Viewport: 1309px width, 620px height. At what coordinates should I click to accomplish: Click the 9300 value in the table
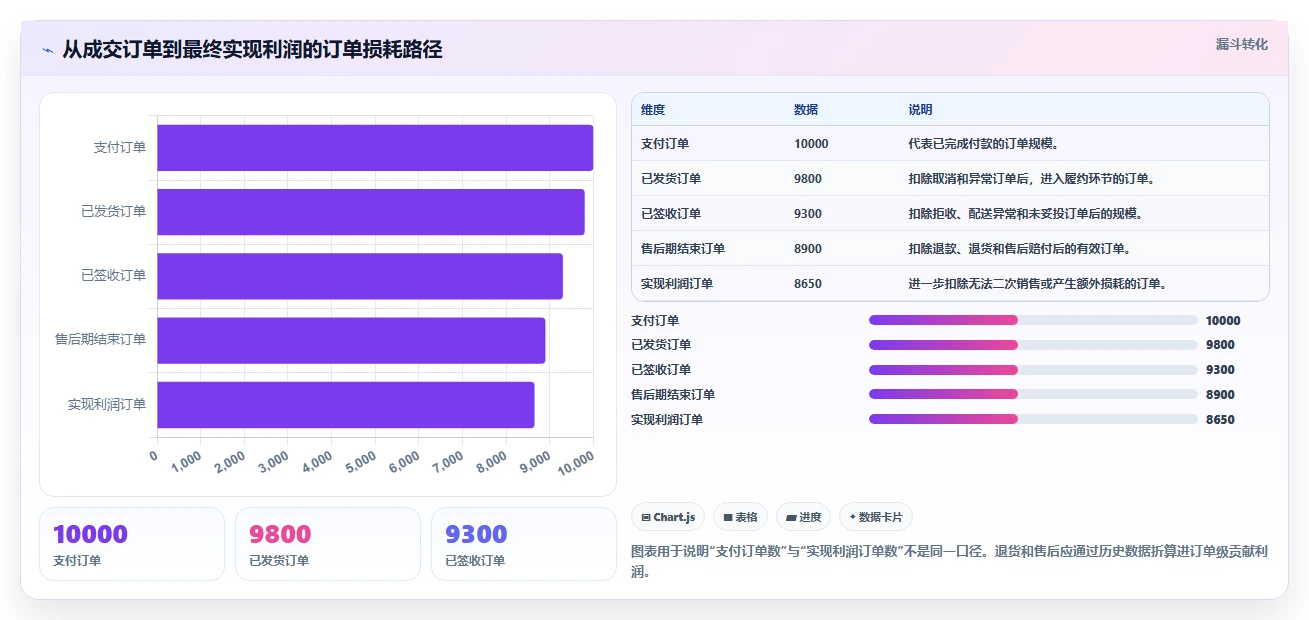tap(808, 213)
